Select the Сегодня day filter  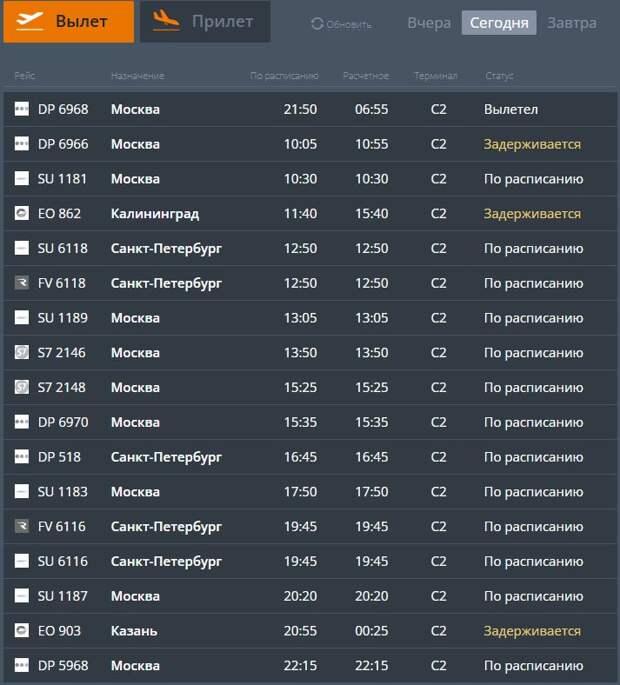498,23
